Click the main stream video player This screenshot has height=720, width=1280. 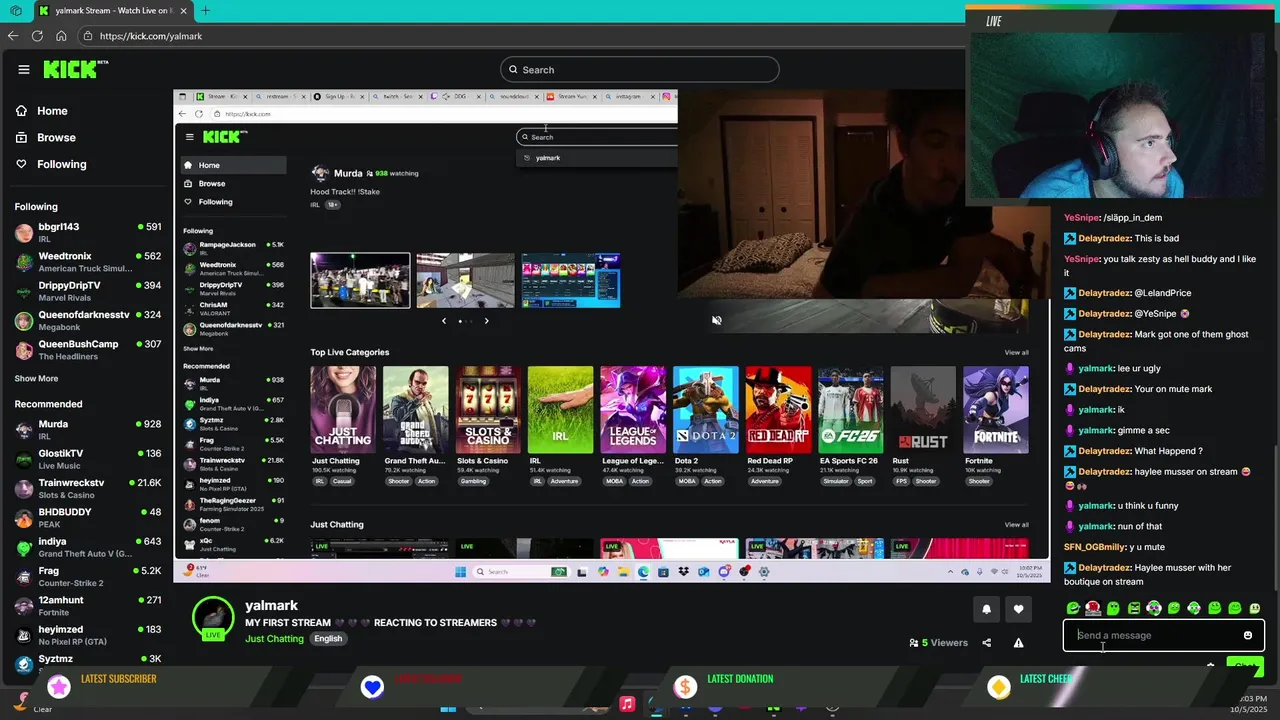click(x=611, y=335)
